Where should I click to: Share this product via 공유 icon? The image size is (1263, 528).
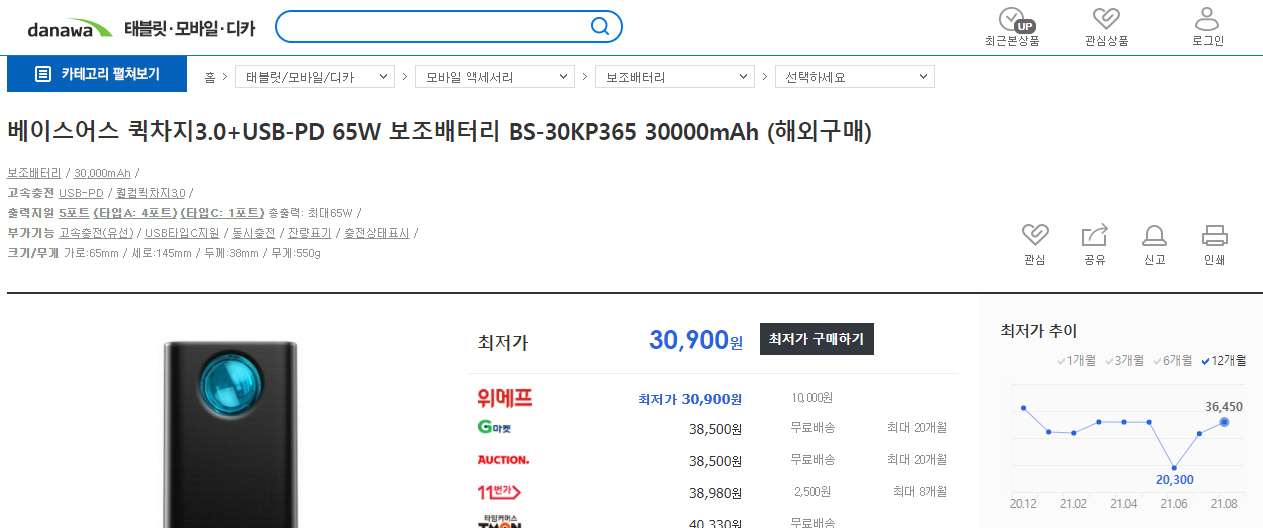1094,236
